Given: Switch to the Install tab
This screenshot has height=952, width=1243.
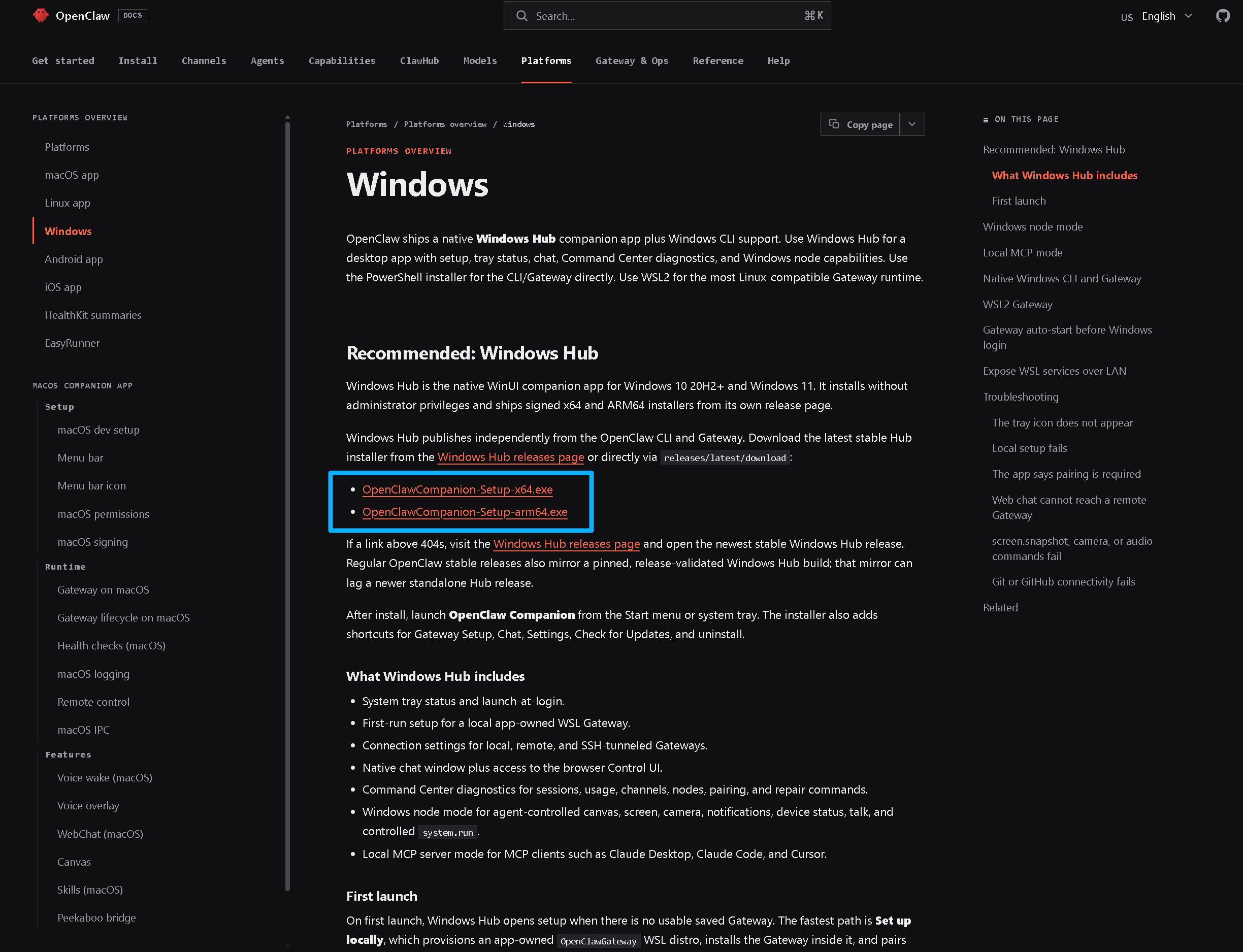Looking at the screenshot, I should click(138, 60).
